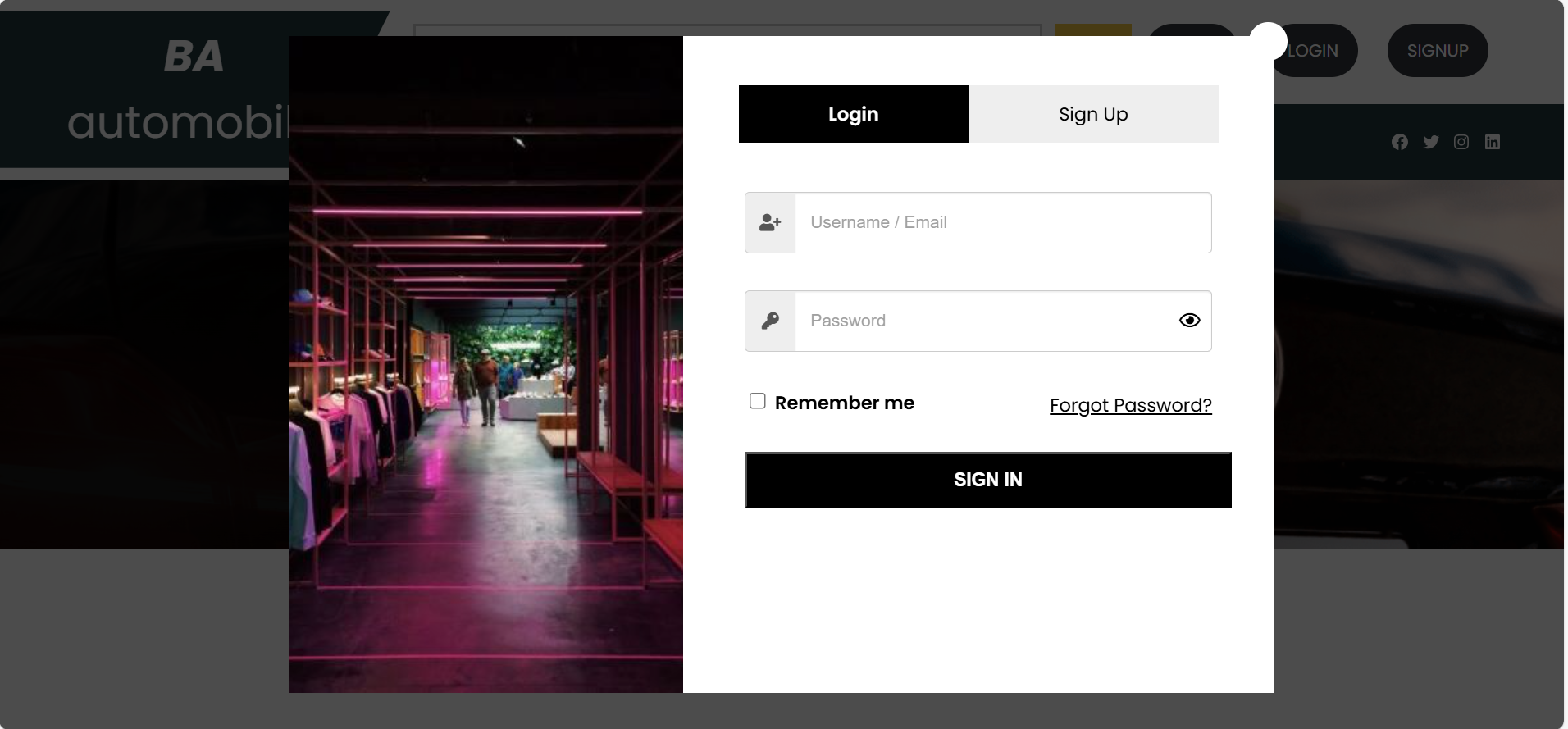Click the header SIGNUP button

click(x=1437, y=51)
